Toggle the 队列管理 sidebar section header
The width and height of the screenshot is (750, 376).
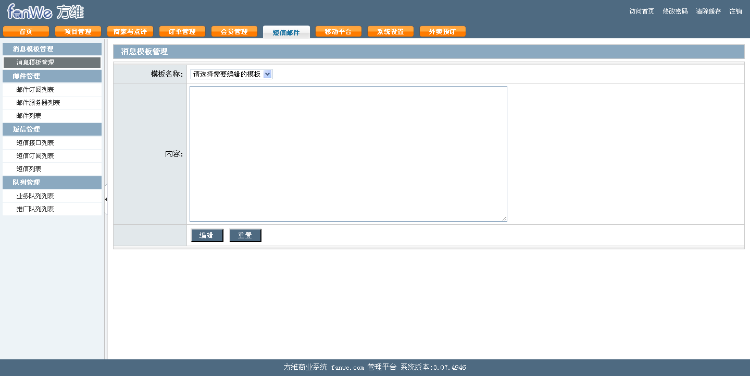pos(52,182)
